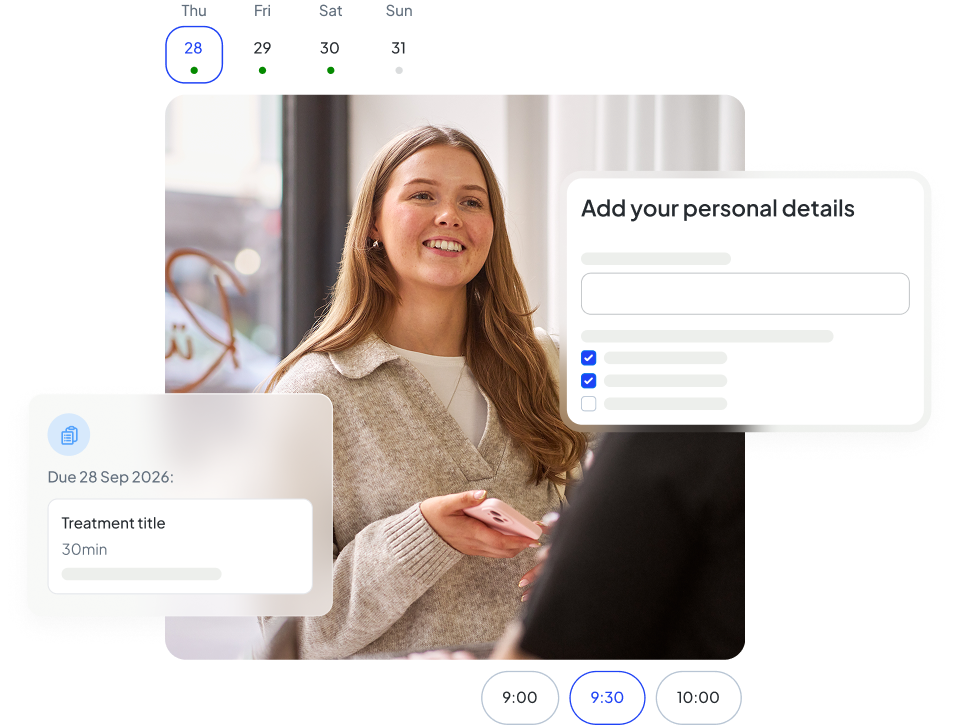Select Thursday 28 in the date picker

193,54
